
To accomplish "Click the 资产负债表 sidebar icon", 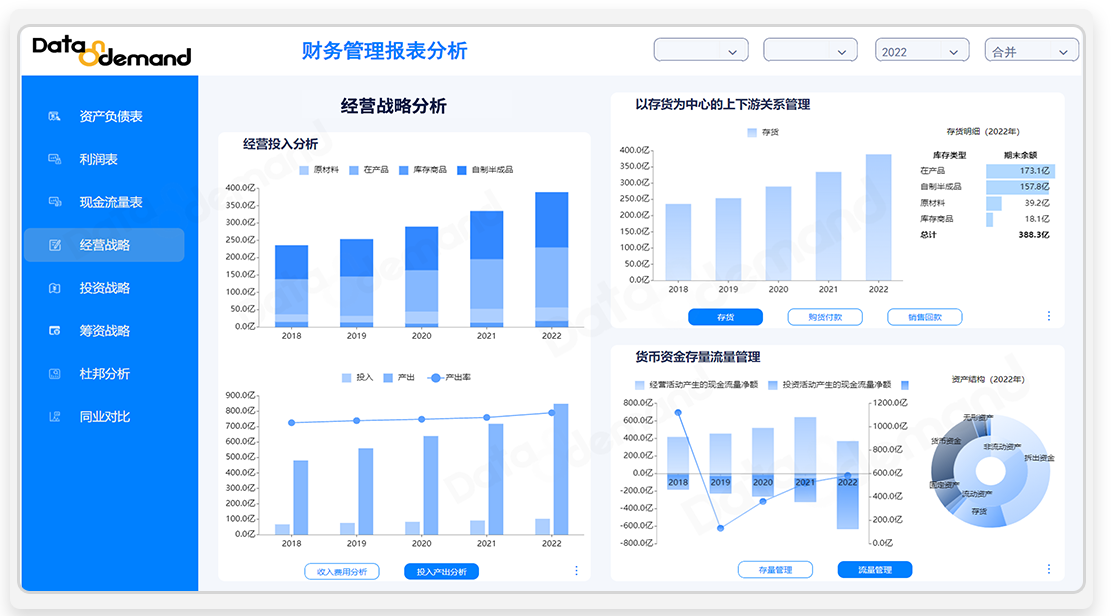I will click(55, 116).
